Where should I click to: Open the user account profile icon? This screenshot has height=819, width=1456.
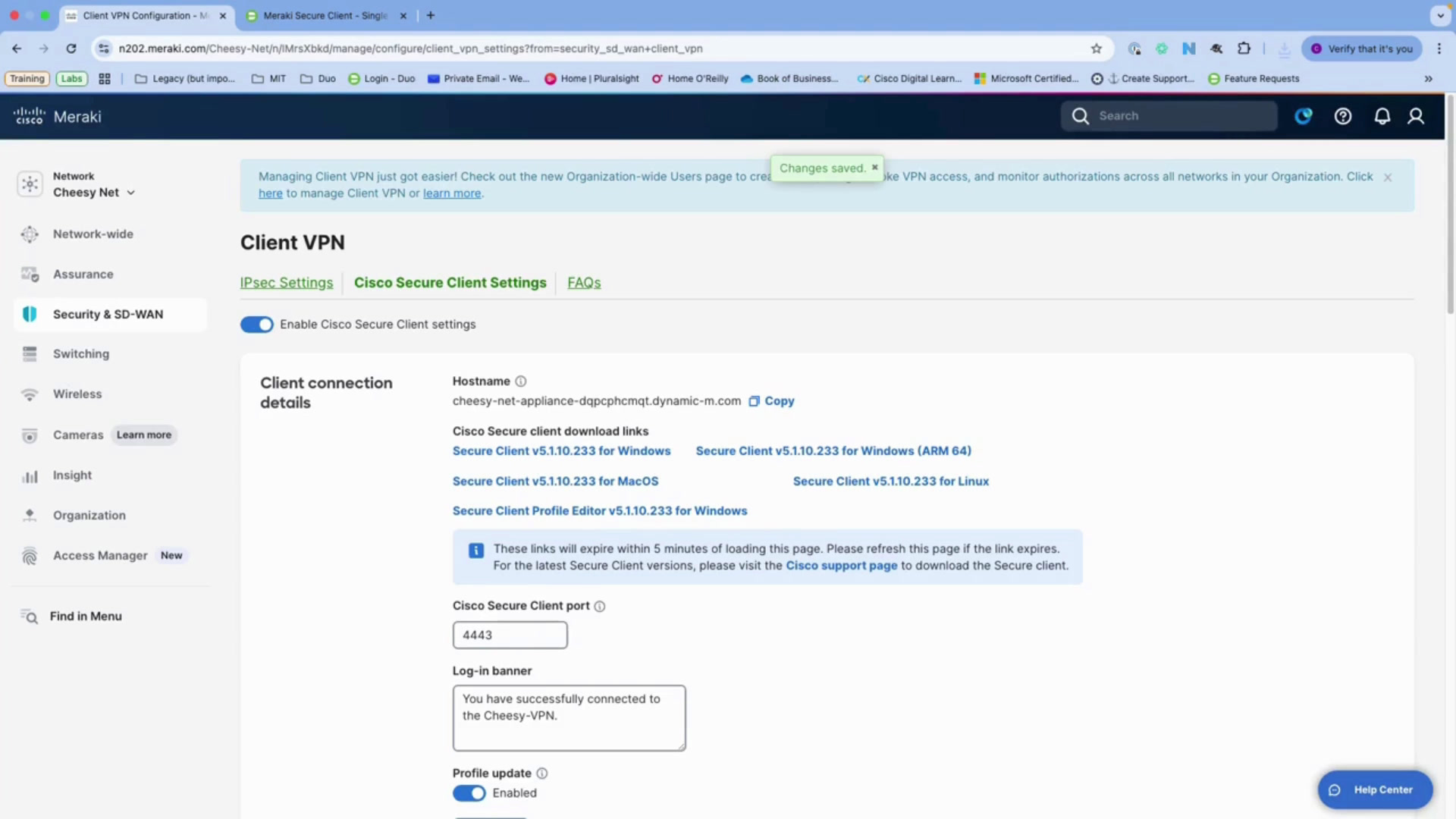click(x=1416, y=116)
